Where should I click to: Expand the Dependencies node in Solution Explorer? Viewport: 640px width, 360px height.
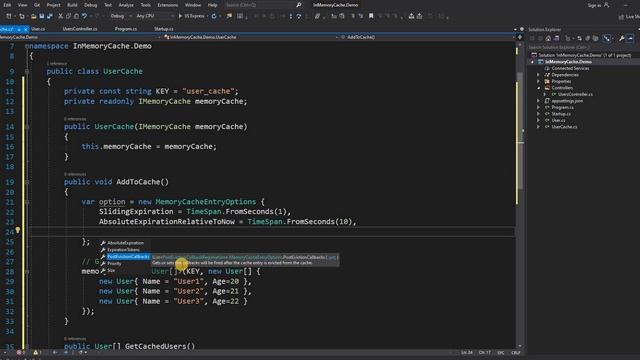(538, 75)
